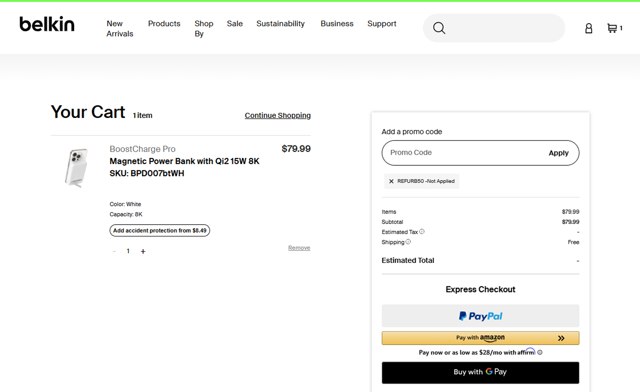
Task: Click the Affirm info icon
Action: click(540, 352)
